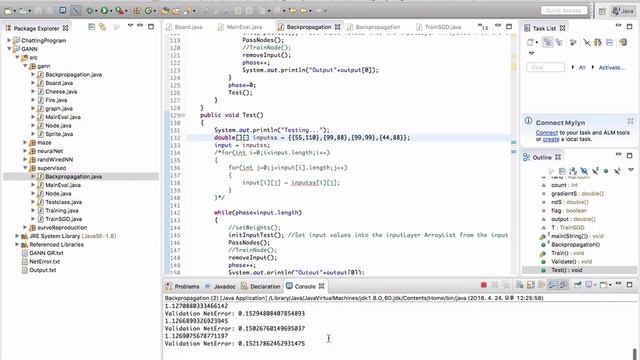640x360 pixels.
Task: Toggle Scheduled presentation in Task List
Action: [x=559, y=42]
